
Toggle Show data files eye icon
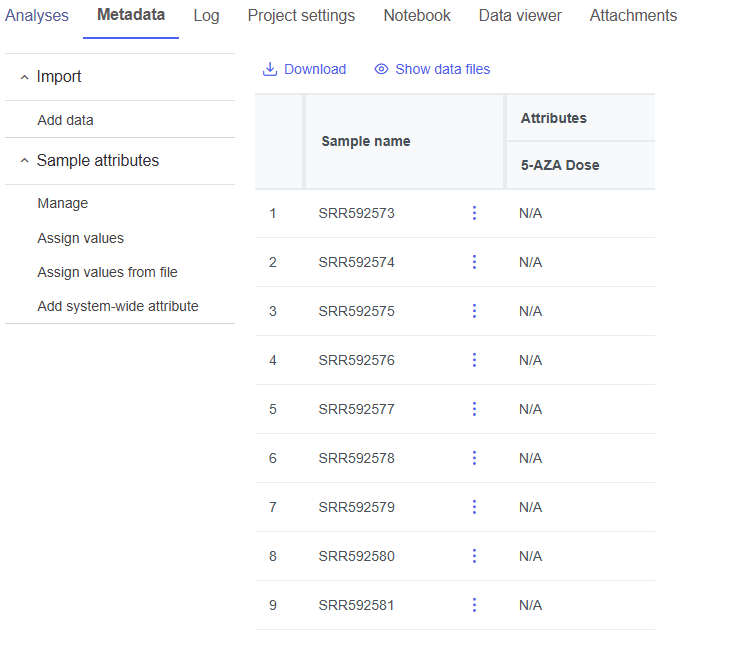click(381, 69)
